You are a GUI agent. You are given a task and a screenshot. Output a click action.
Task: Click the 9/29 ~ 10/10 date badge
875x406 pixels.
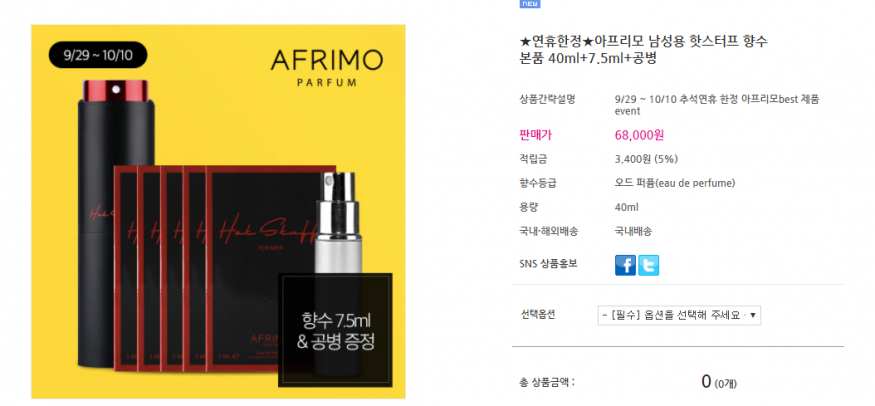tap(98, 55)
